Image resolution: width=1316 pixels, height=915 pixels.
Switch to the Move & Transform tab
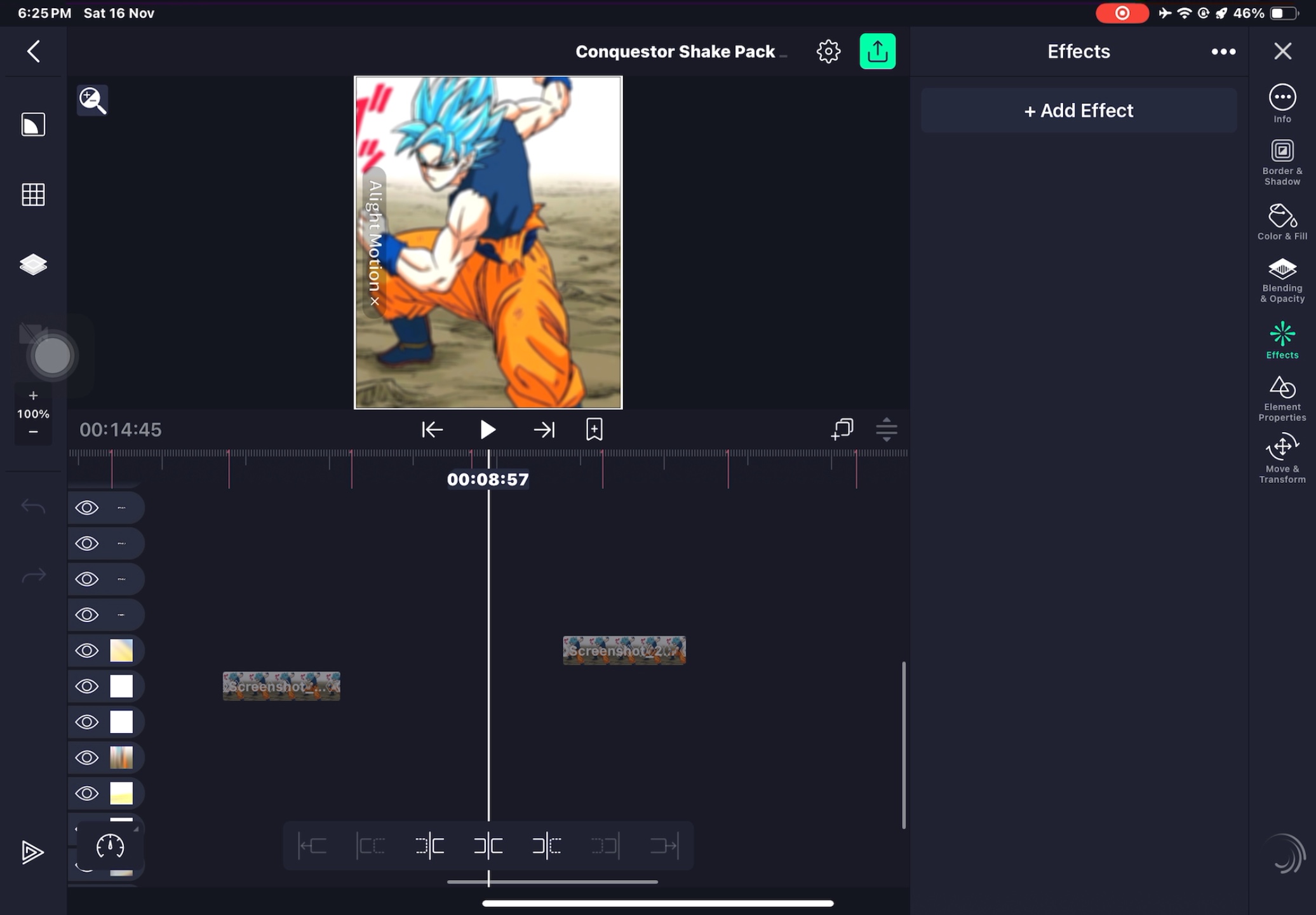(x=1282, y=459)
